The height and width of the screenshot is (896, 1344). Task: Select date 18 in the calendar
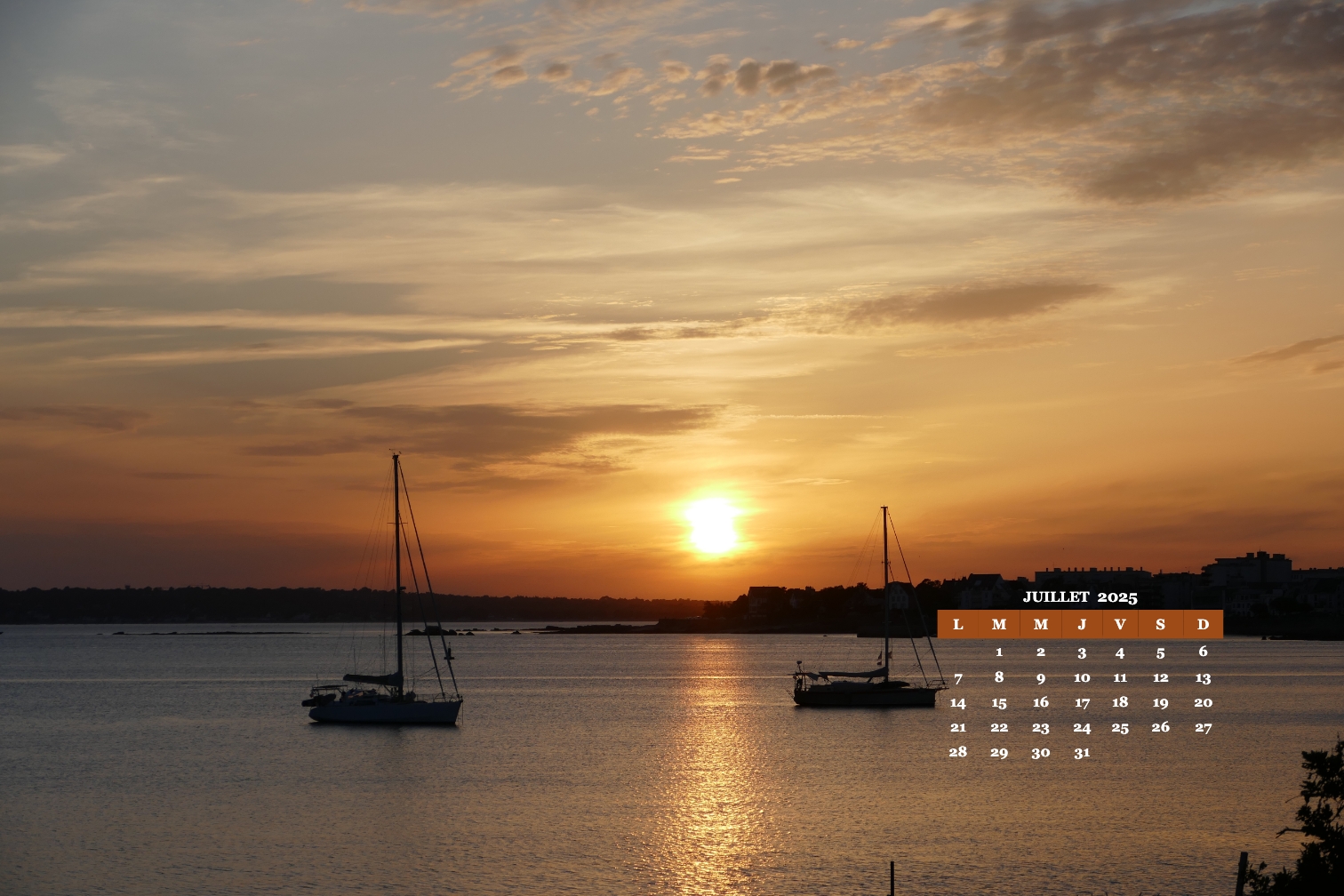pos(1120,701)
